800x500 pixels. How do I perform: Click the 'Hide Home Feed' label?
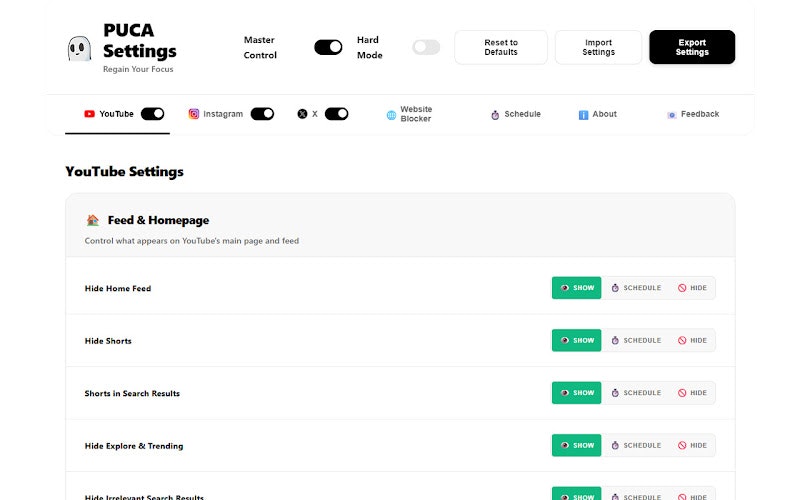tap(118, 289)
